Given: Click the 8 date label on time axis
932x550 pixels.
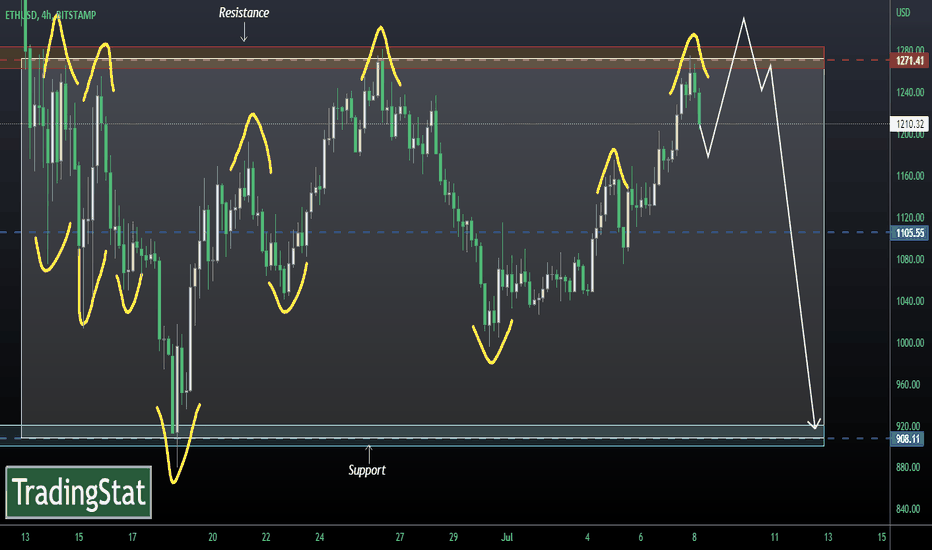Looking at the screenshot, I should 694,538.
